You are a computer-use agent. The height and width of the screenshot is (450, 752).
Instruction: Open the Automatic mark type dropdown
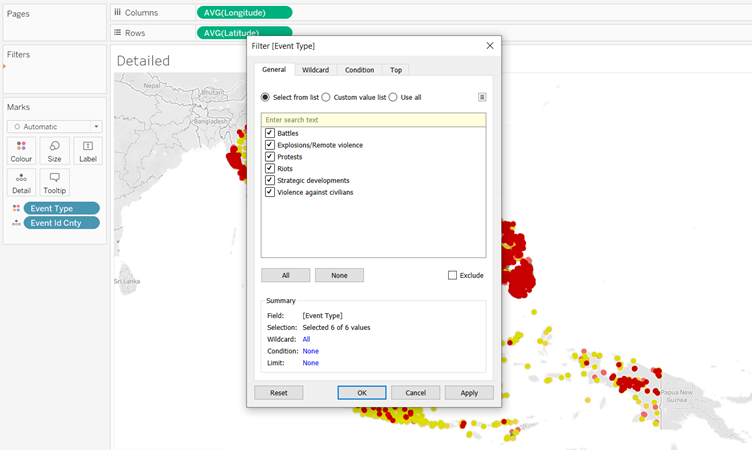point(54,127)
